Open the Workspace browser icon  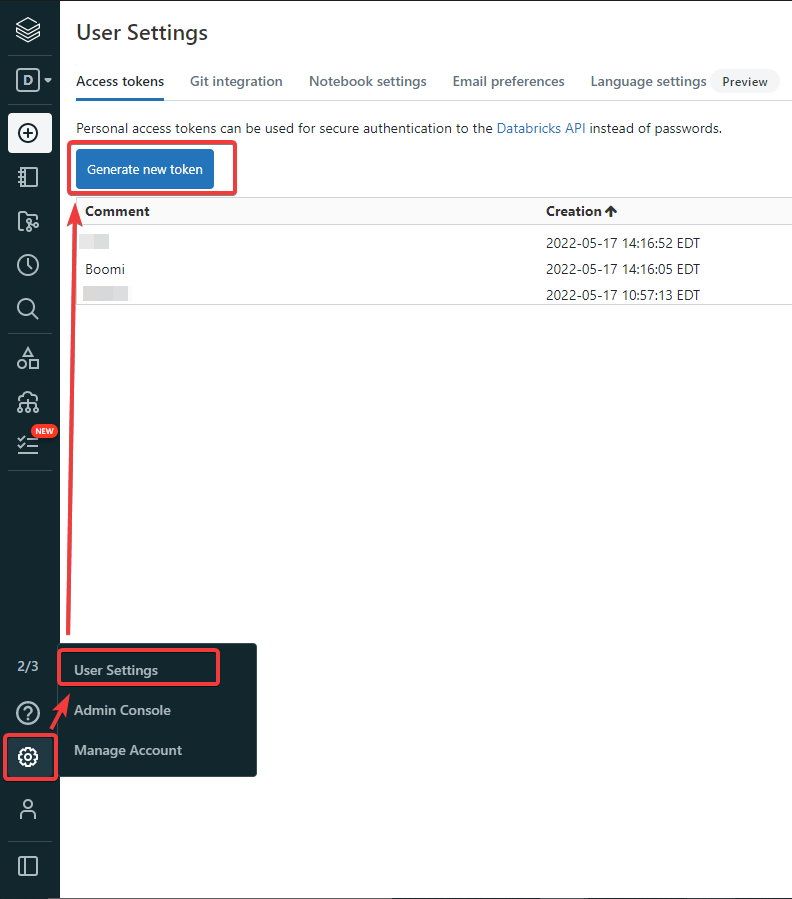[29, 177]
